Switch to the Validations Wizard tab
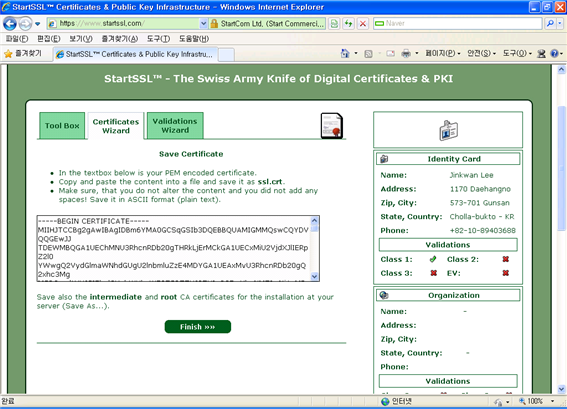The width and height of the screenshot is (567, 409). 175,125
